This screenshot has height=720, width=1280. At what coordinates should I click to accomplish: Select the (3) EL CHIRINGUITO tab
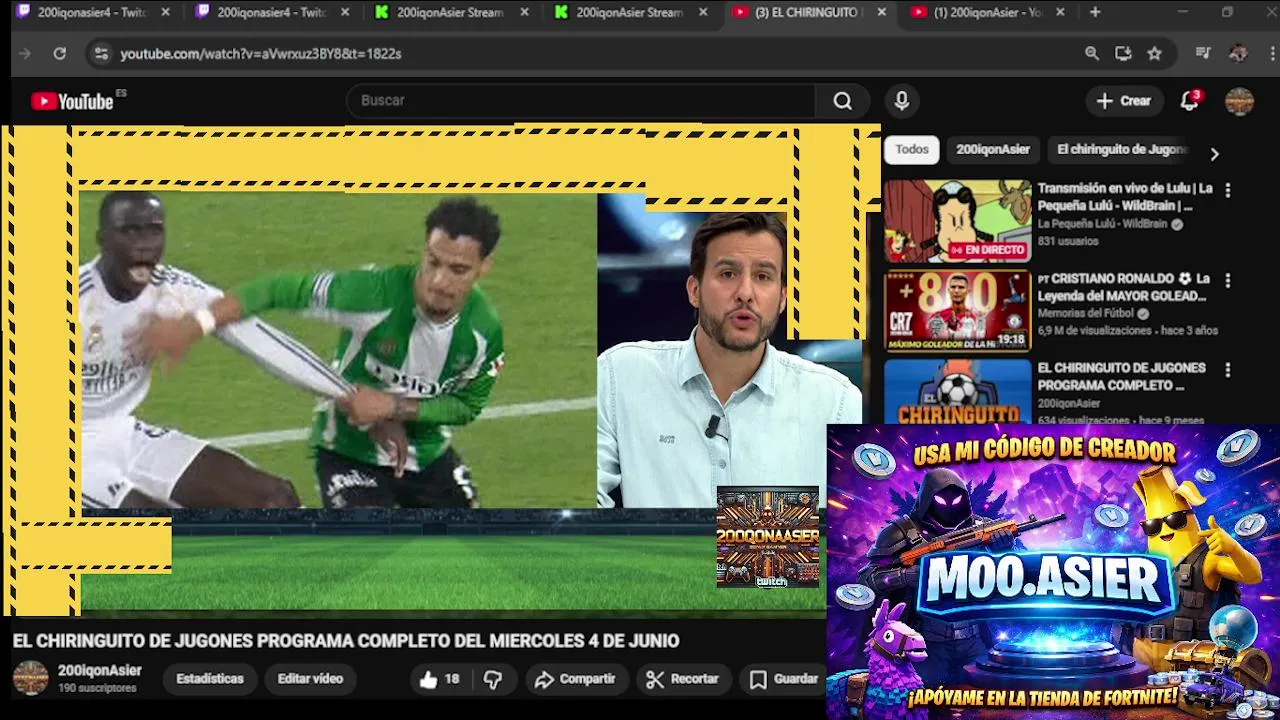tap(808, 12)
